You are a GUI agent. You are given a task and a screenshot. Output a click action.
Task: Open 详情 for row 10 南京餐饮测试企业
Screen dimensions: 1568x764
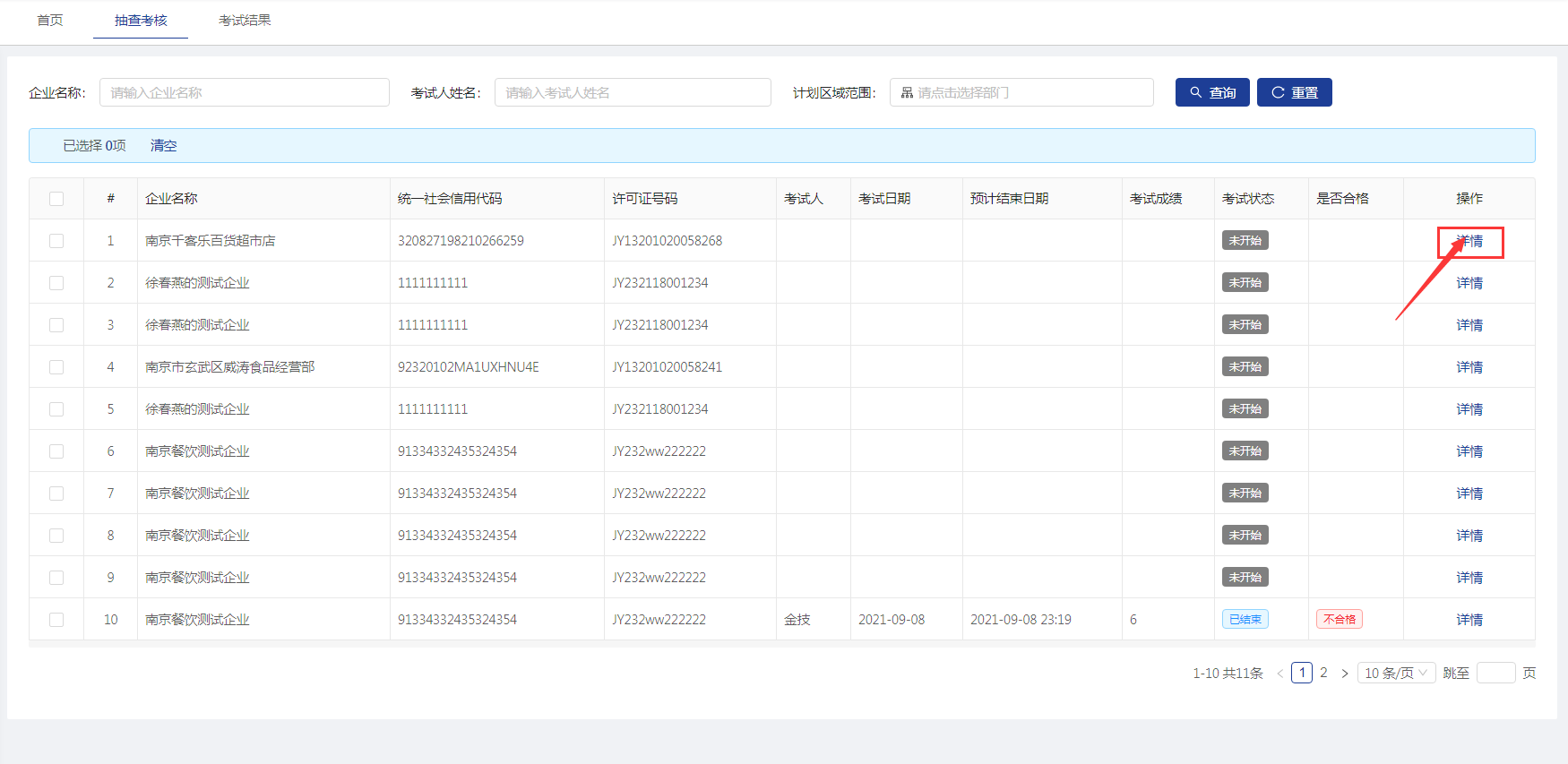(1469, 620)
